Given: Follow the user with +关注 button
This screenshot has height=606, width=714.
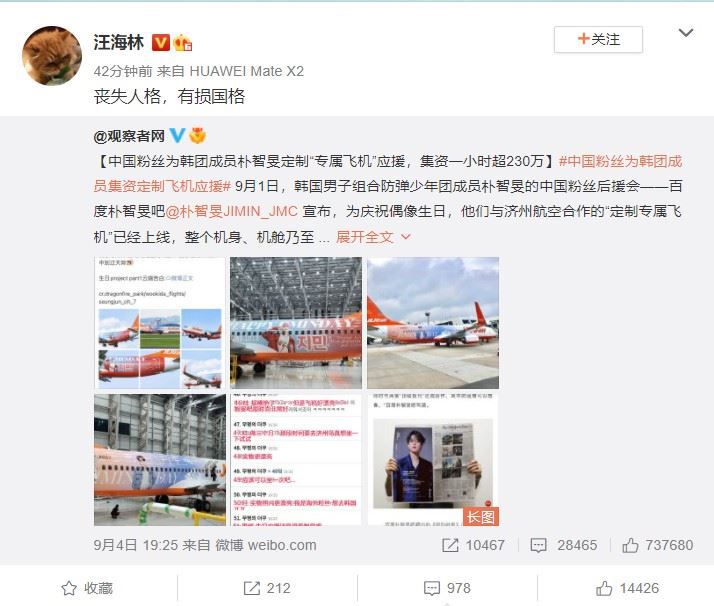Looking at the screenshot, I should [x=598, y=40].
